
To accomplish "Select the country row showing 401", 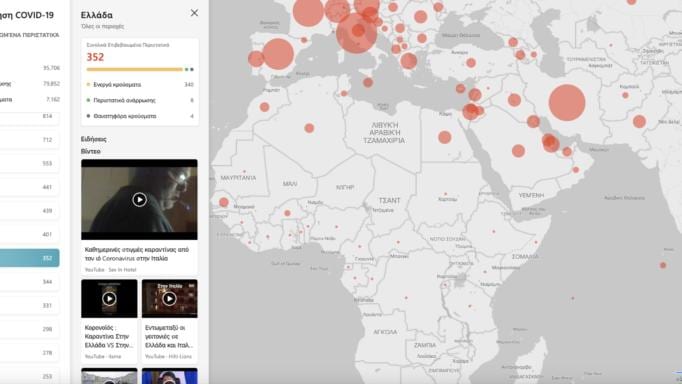I will point(29,234).
